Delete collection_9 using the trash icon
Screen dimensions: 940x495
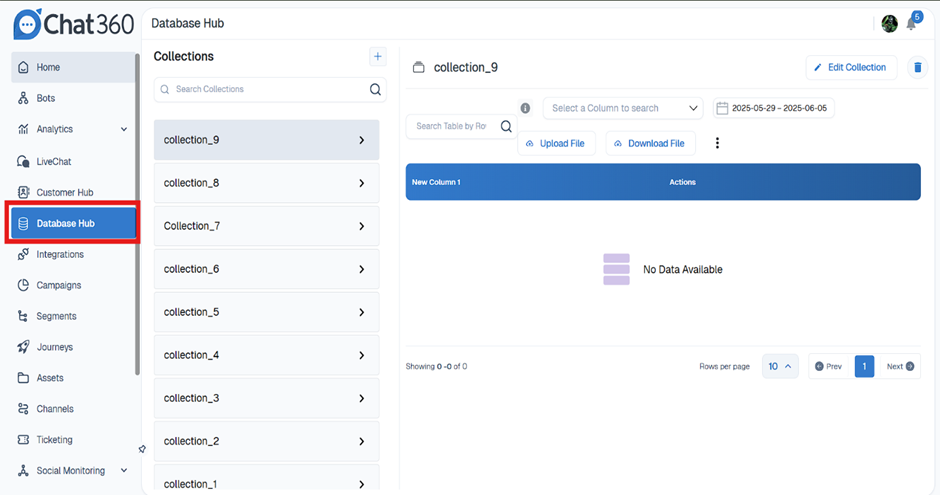click(x=917, y=67)
